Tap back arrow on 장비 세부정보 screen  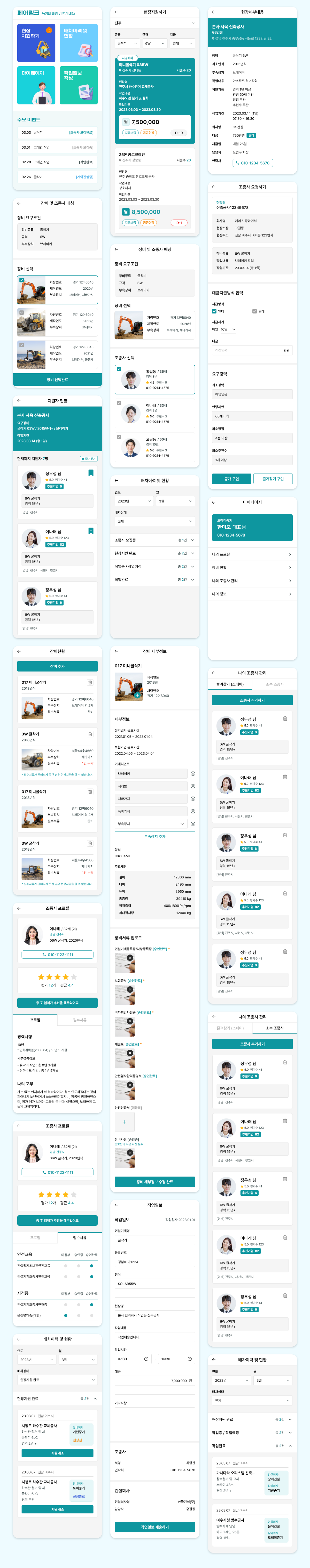pos(116,651)
